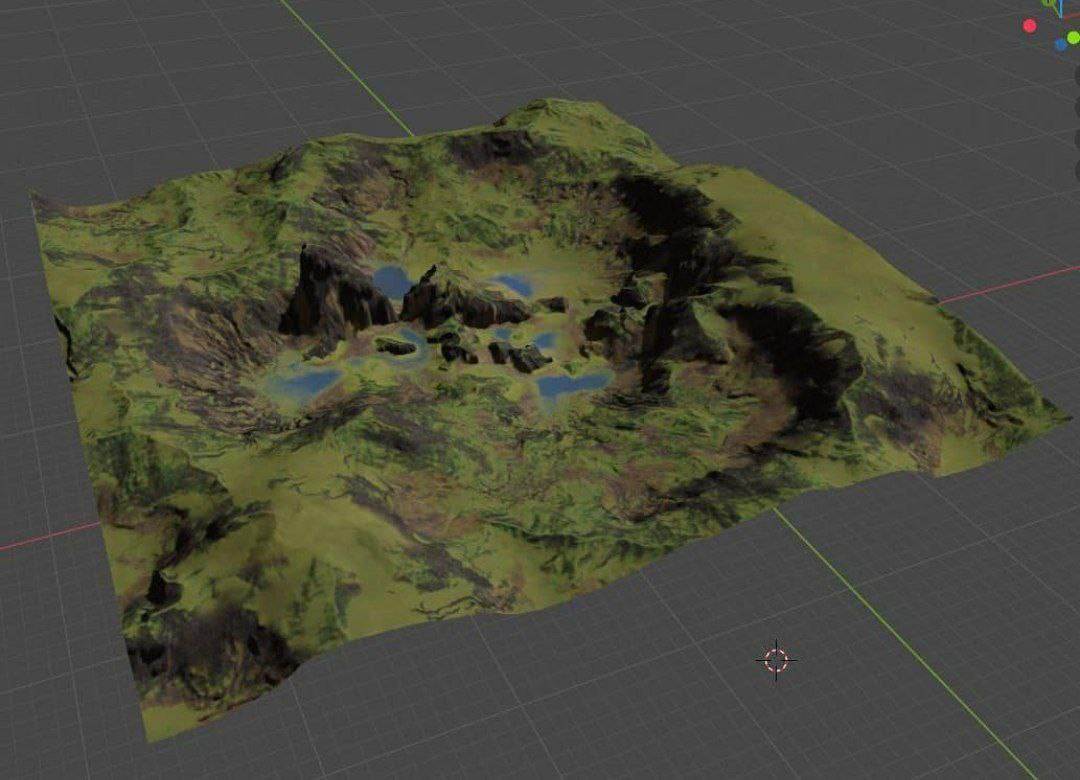Click the blue negative Z axis gizmo dot
Image resolution: width=1080 pixels, height=780 pixels.
click(x=1061, y=45)
